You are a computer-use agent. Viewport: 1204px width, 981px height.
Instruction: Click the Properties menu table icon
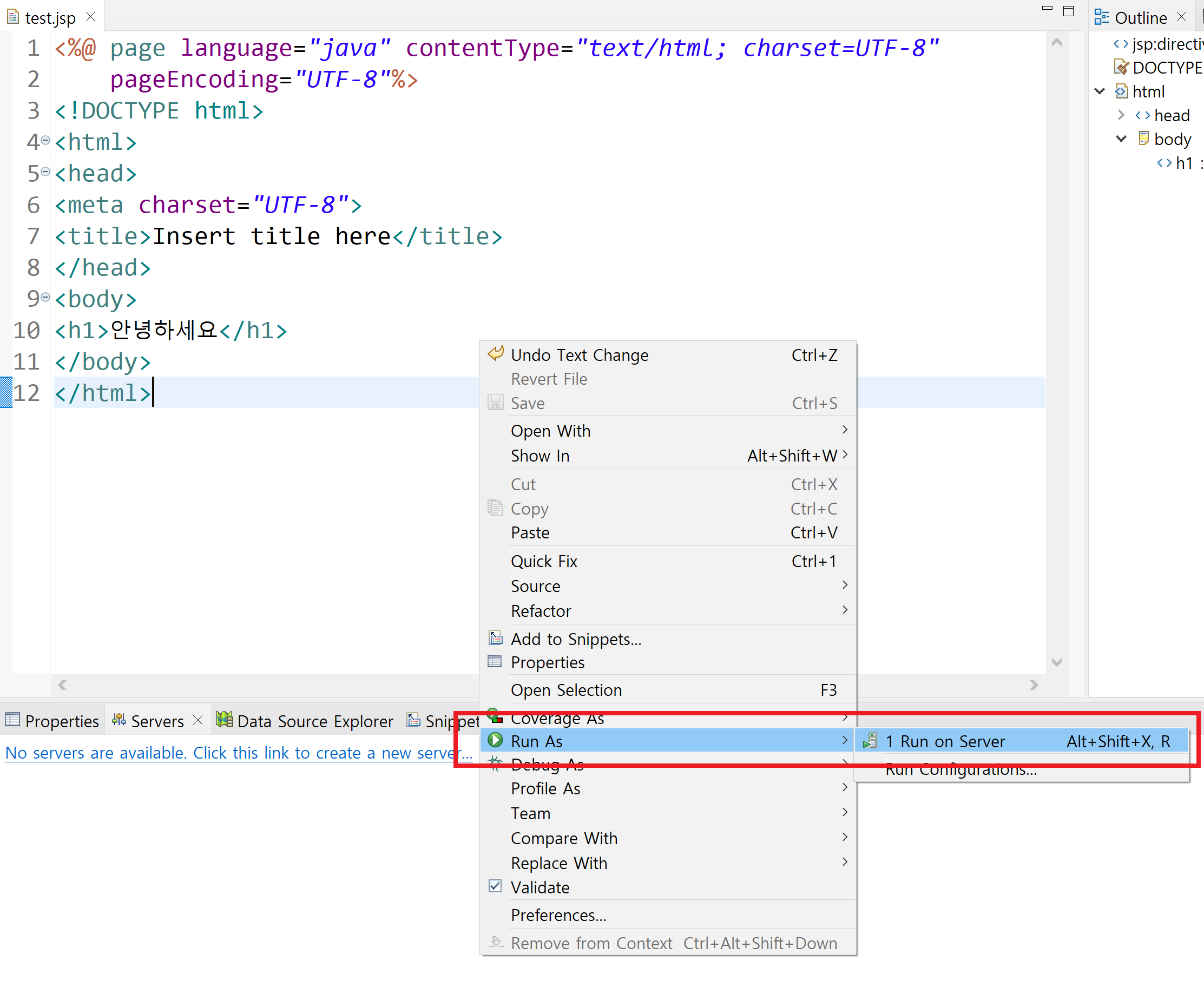495,662
